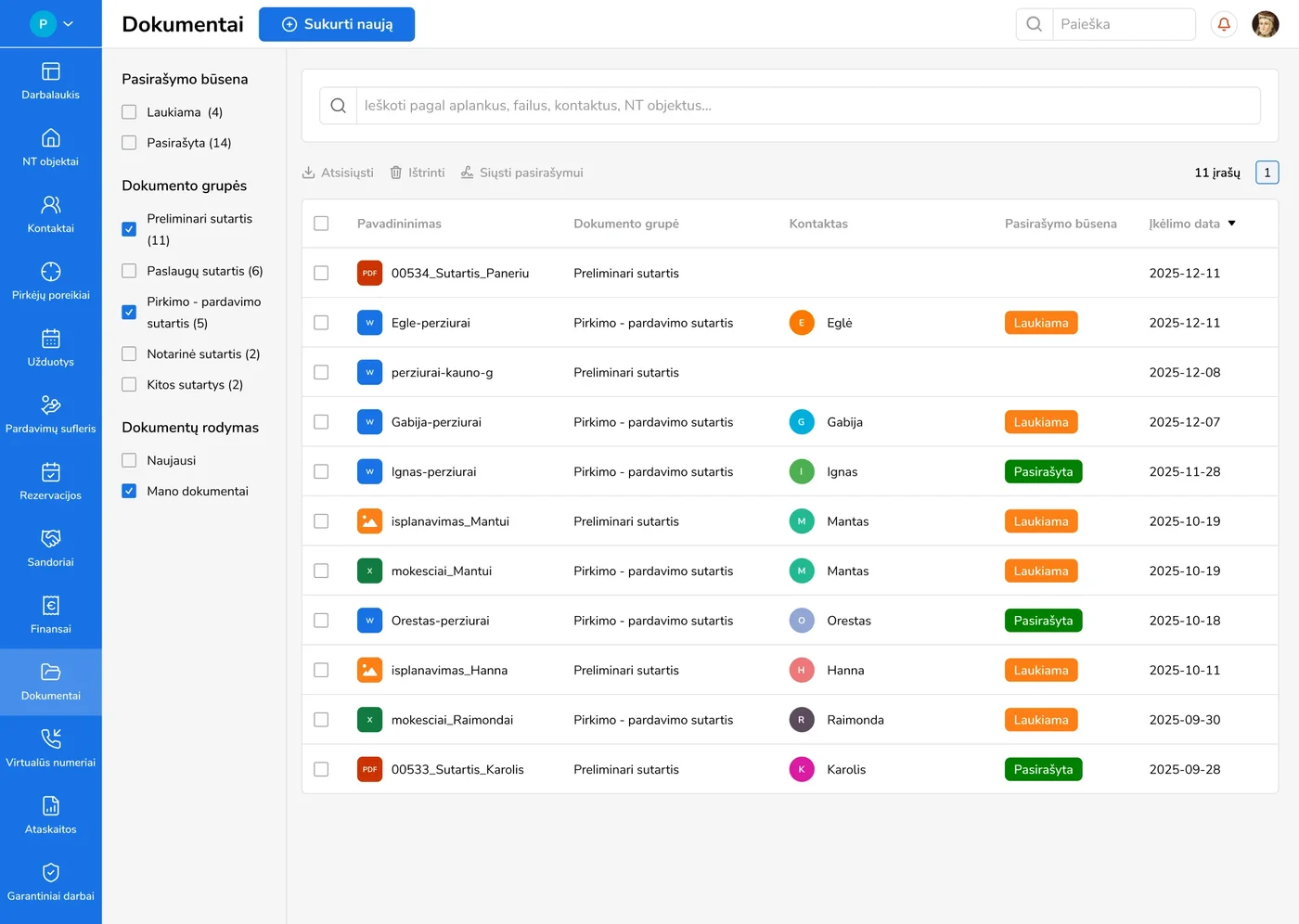Open the notifications bell
Image resolution: width=1299 pixels, height=924 pixels.
[1224, 24]
